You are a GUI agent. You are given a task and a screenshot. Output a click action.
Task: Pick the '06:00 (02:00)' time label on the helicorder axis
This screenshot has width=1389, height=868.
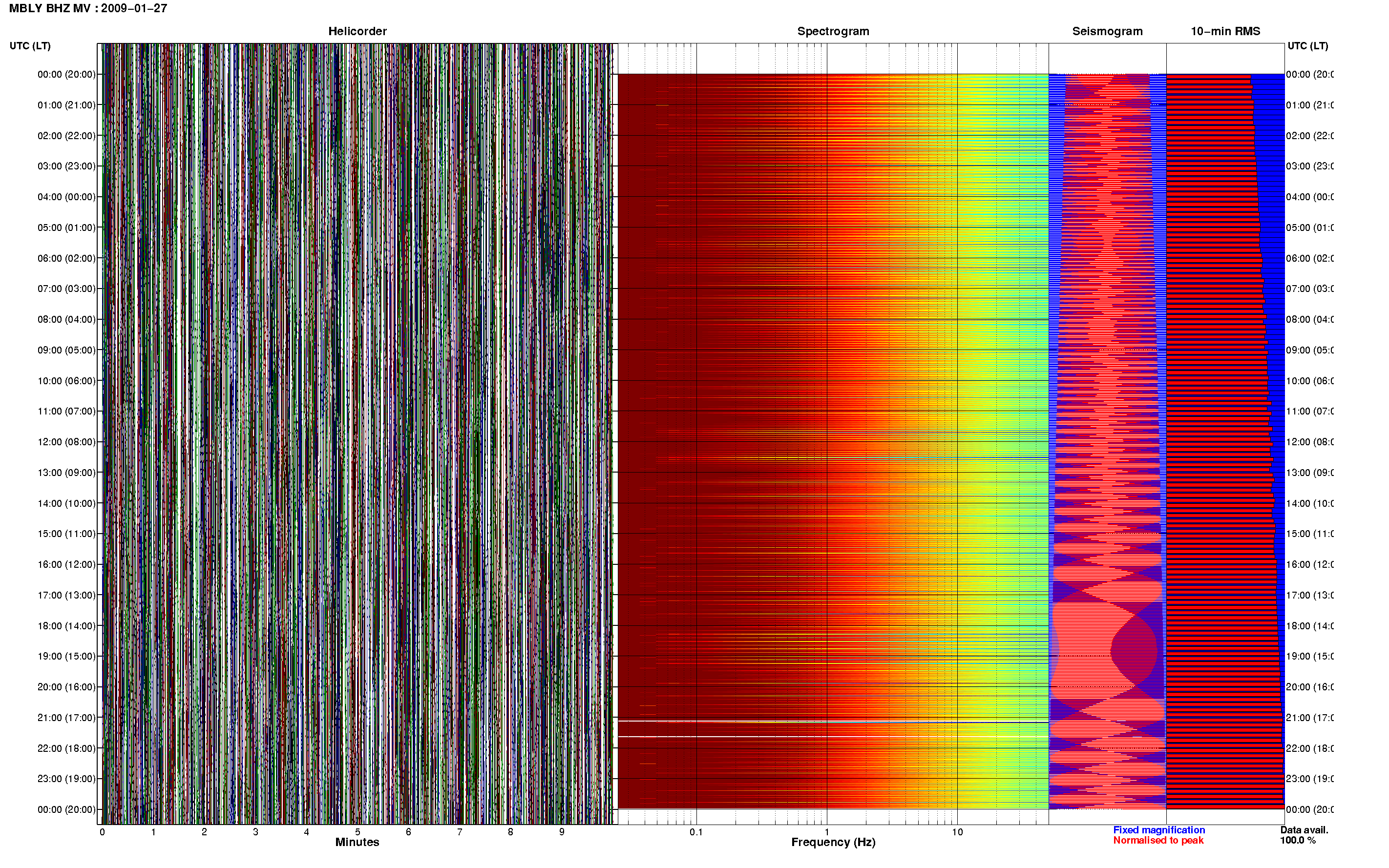66,258
